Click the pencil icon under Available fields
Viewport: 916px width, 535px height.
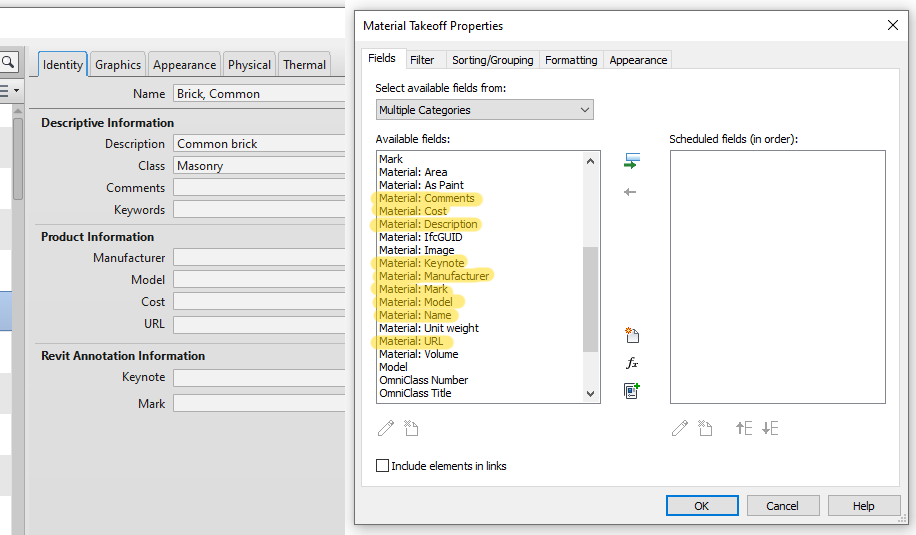(x=386, y=428)
